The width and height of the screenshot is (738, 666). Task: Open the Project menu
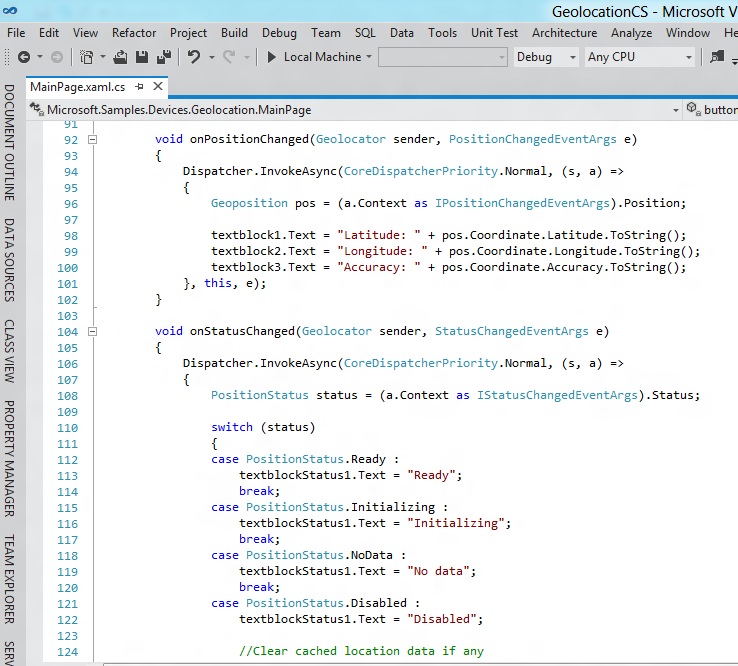(x=188, y=33)
